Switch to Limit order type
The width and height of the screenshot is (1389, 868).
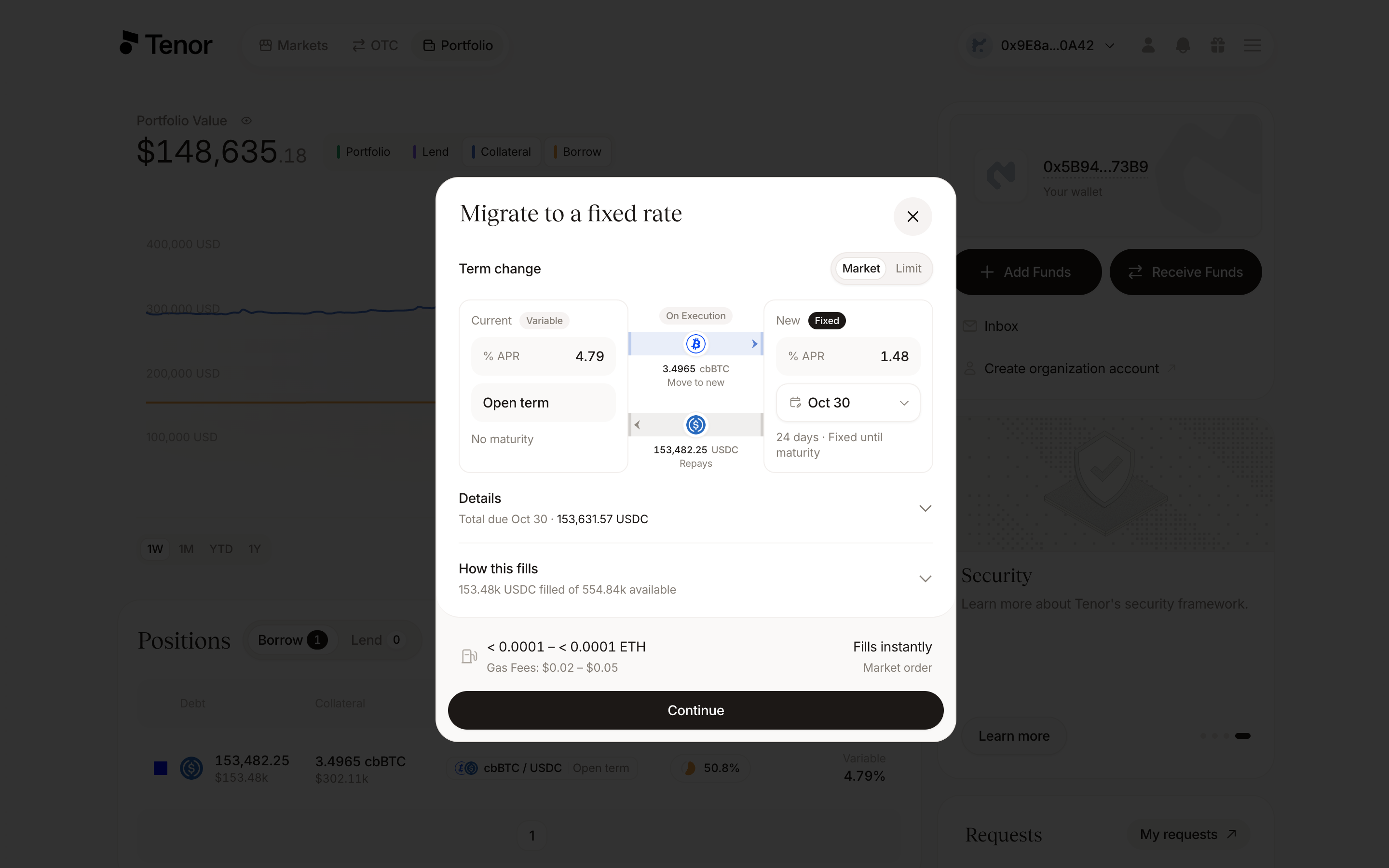tap(908, 269)
